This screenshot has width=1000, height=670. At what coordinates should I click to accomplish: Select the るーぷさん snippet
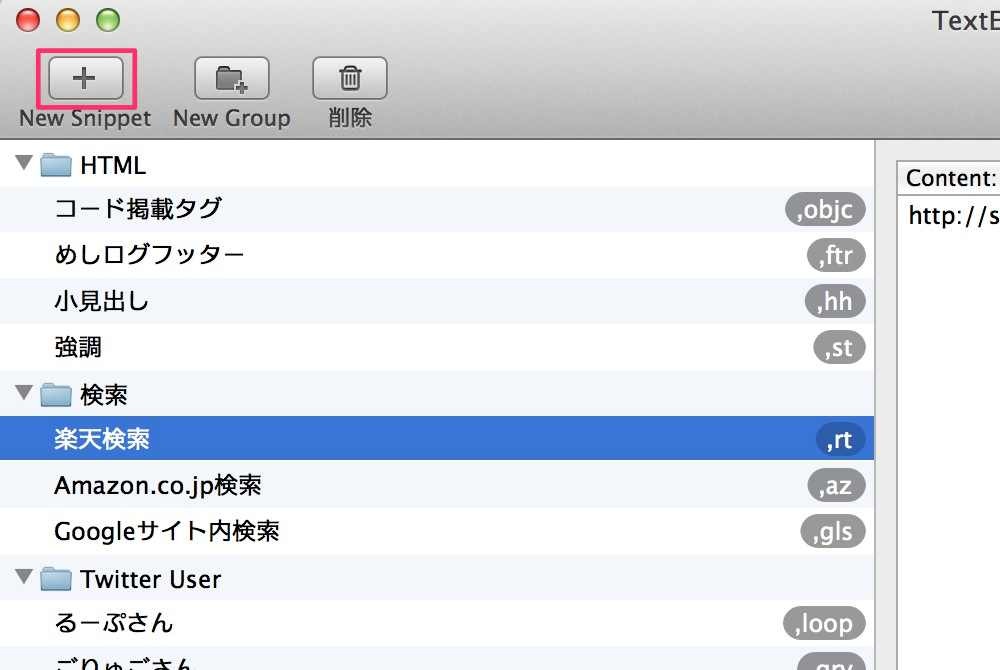(x=437, y=623)
